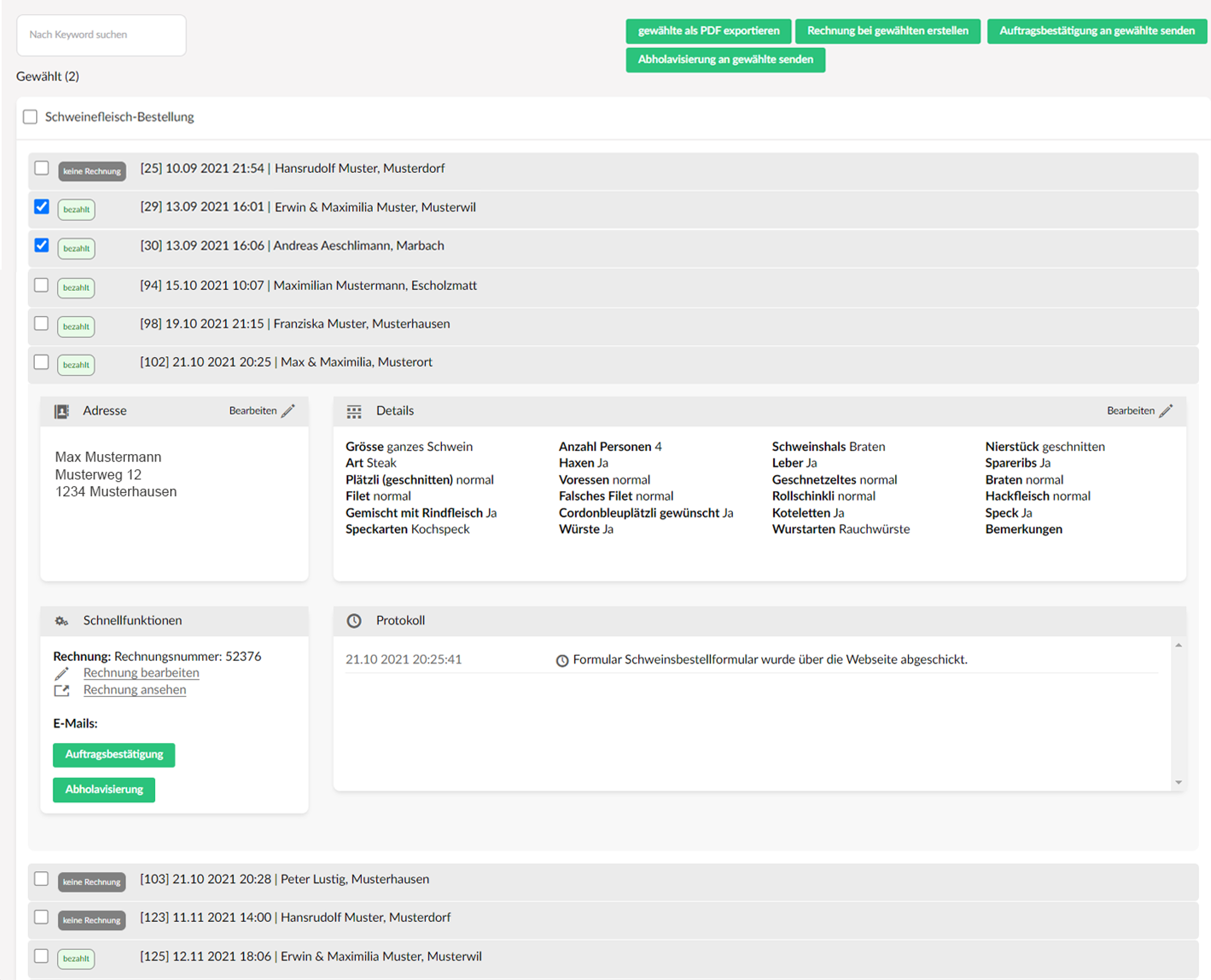This screenshot has height=980, width=1211.
Task: Expand order row [30] Andreas Aeschlimann, Marbach
Action: point(613,248)
